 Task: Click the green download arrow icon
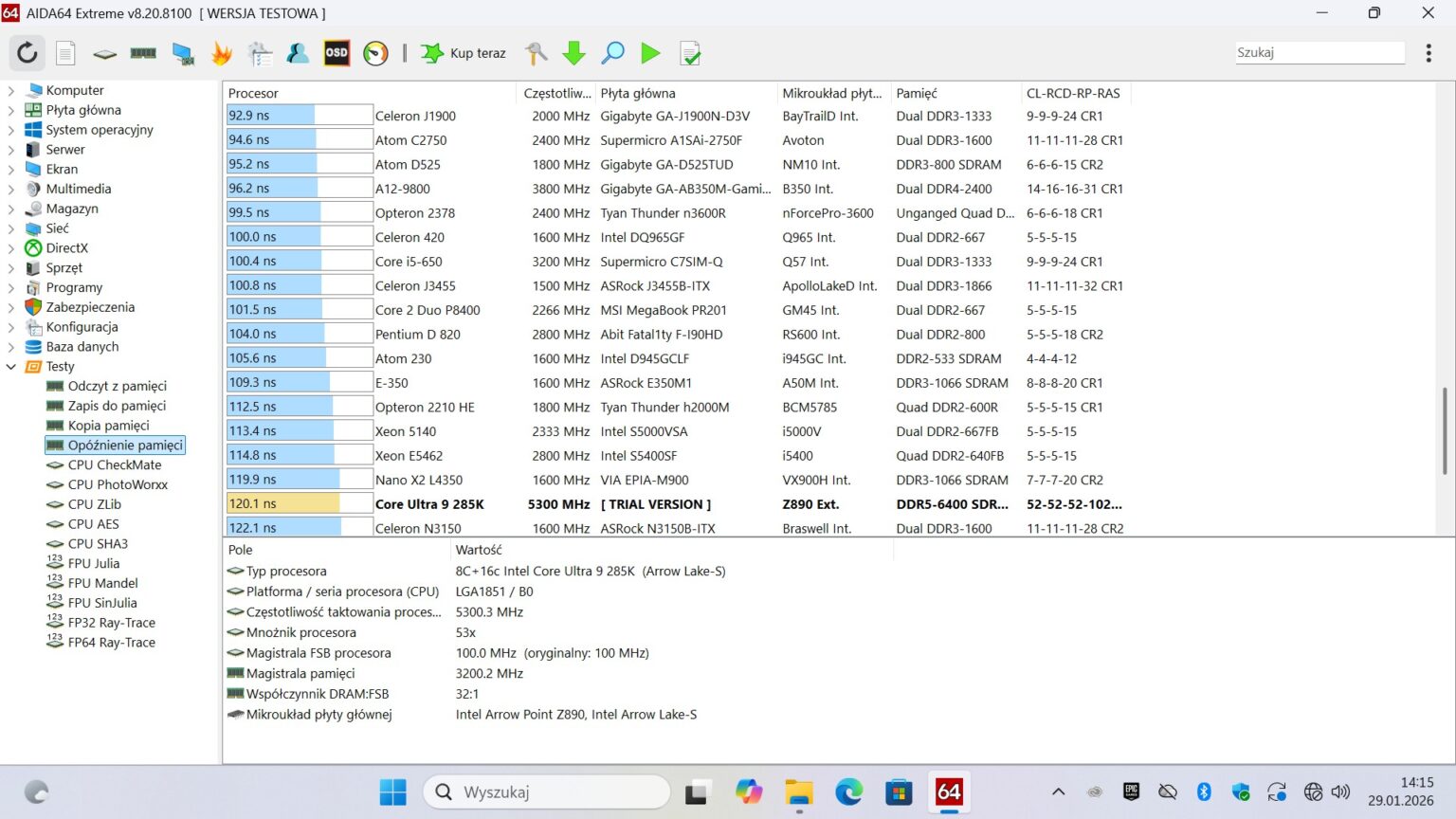573,53
